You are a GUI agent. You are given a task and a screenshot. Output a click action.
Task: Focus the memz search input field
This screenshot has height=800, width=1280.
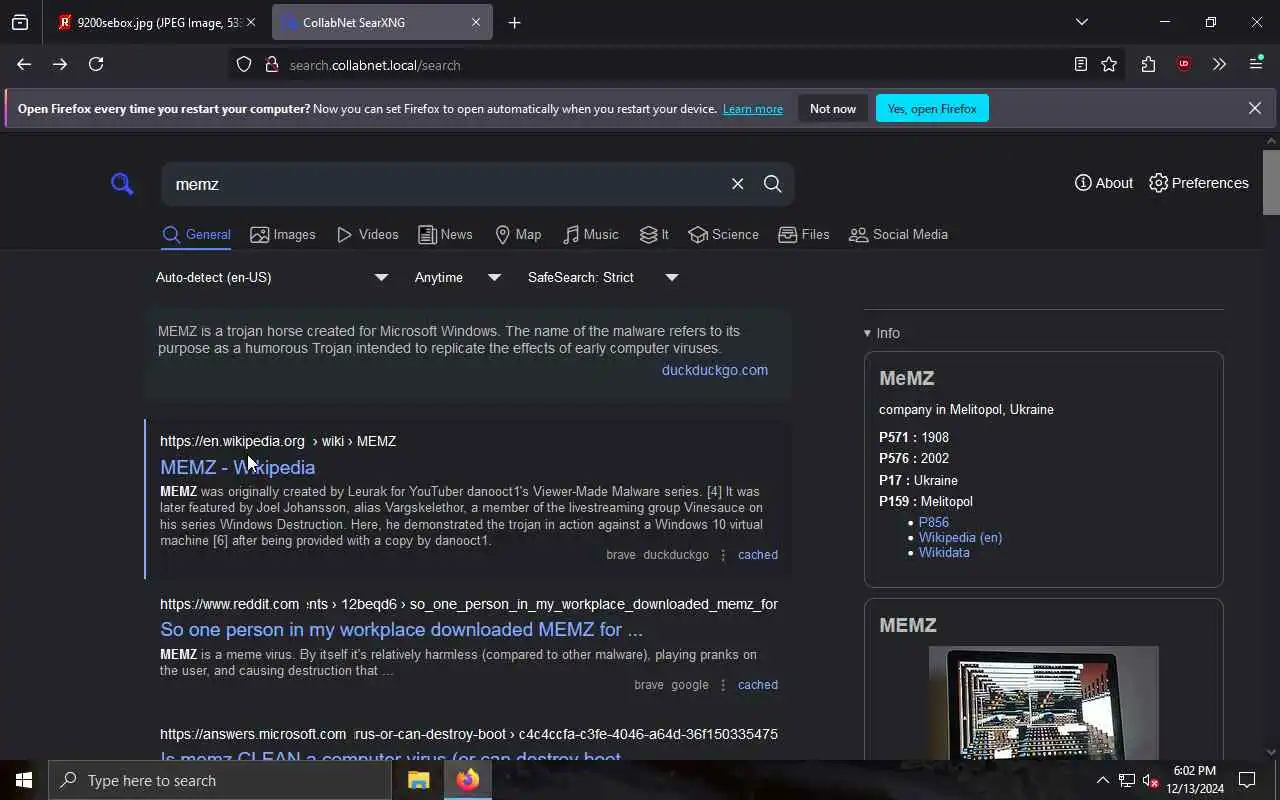445,184
